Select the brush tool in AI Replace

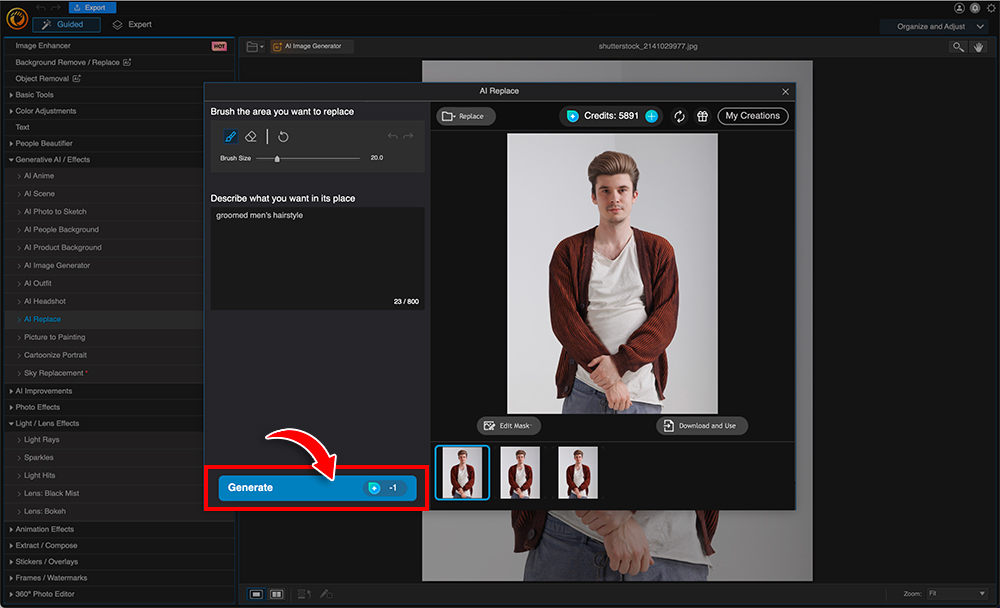(x=230, y=137)
